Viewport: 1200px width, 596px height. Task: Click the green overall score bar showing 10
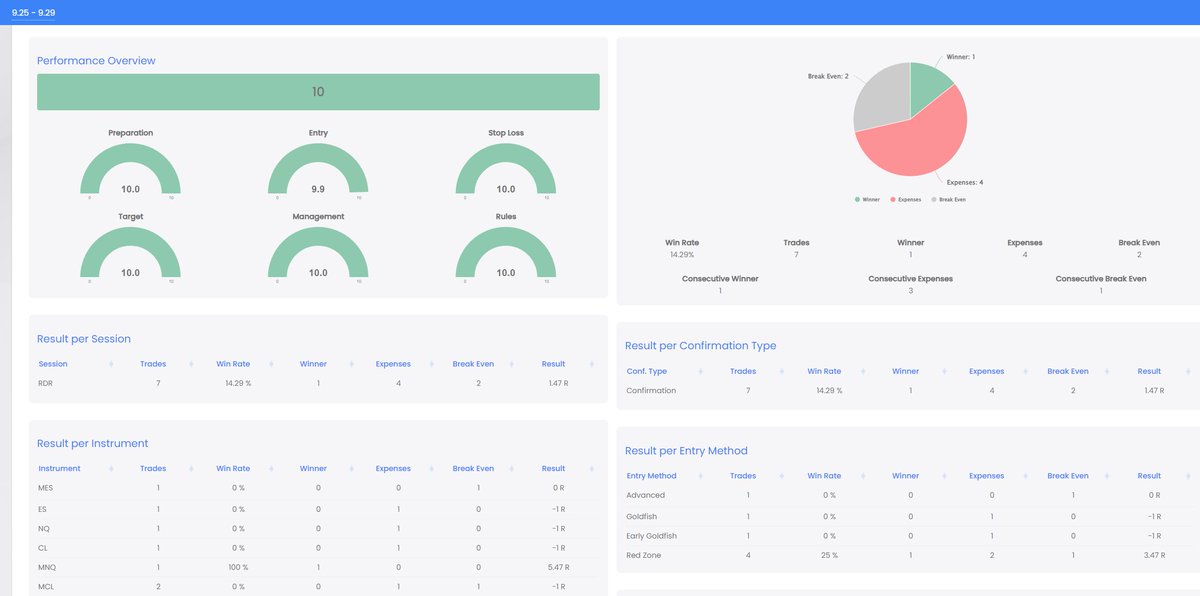point(318,92)
